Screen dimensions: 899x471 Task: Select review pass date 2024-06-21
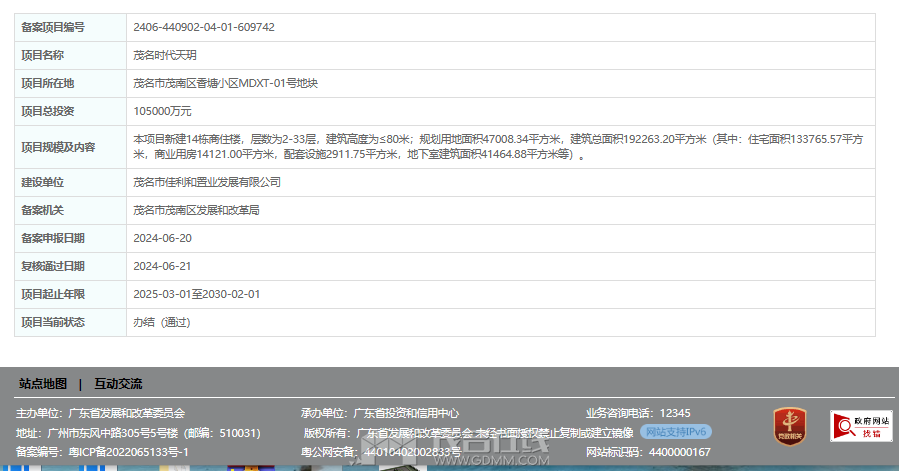162,266
